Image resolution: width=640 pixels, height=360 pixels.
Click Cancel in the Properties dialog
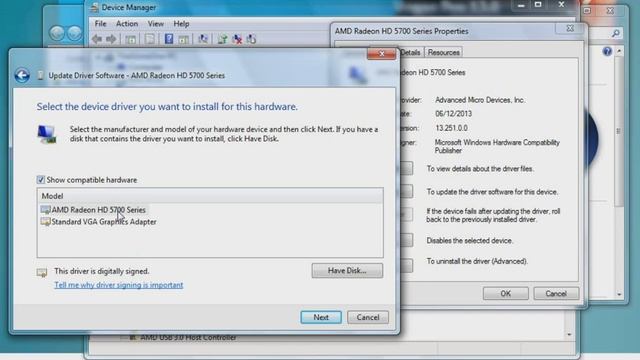tap(556, 293)
